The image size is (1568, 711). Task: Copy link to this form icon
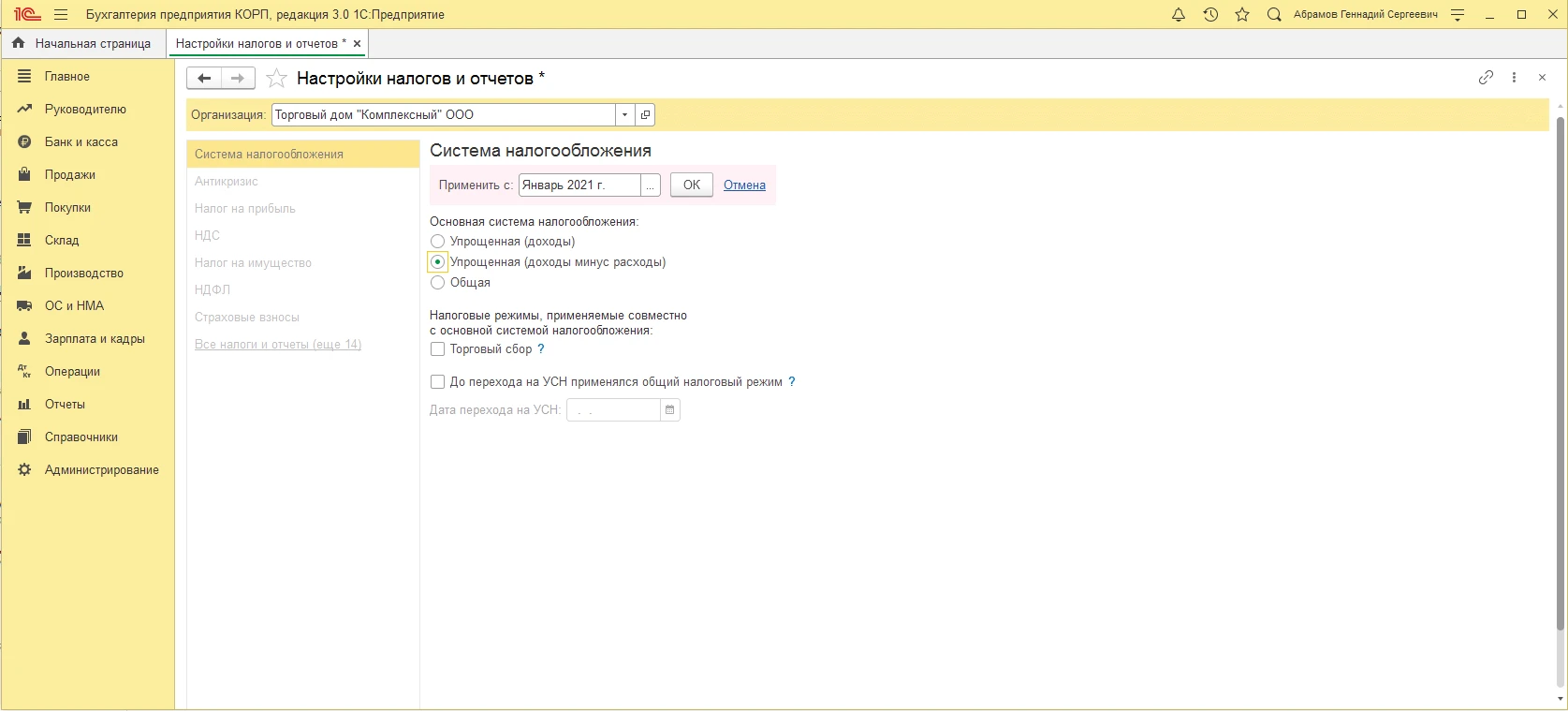[x=1486, y=78]
